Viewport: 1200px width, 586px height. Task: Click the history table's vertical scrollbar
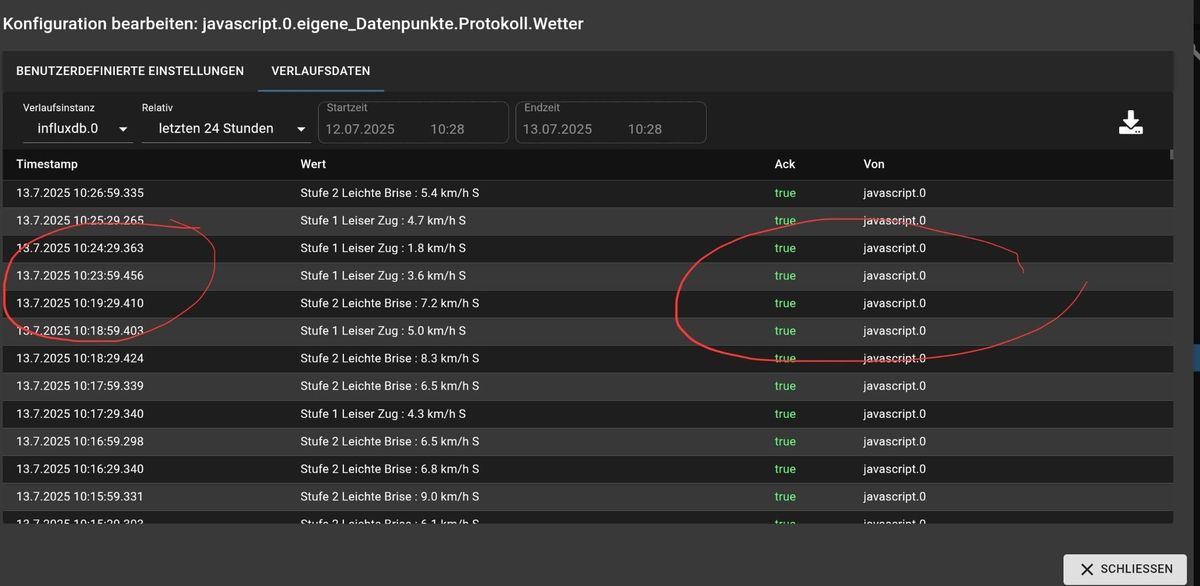point(1172,300)
